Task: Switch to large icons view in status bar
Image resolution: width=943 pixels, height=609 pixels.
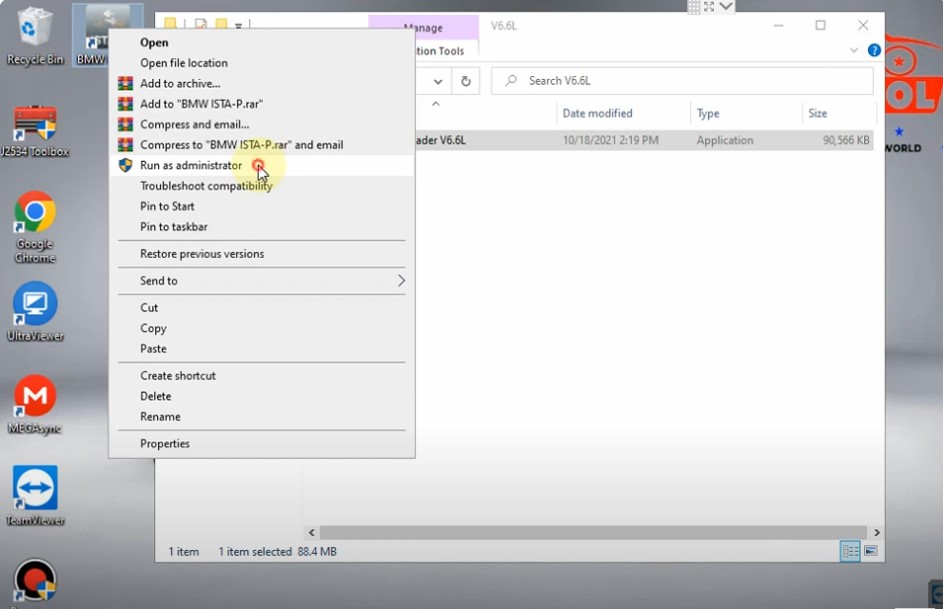Action: [870, 551]
